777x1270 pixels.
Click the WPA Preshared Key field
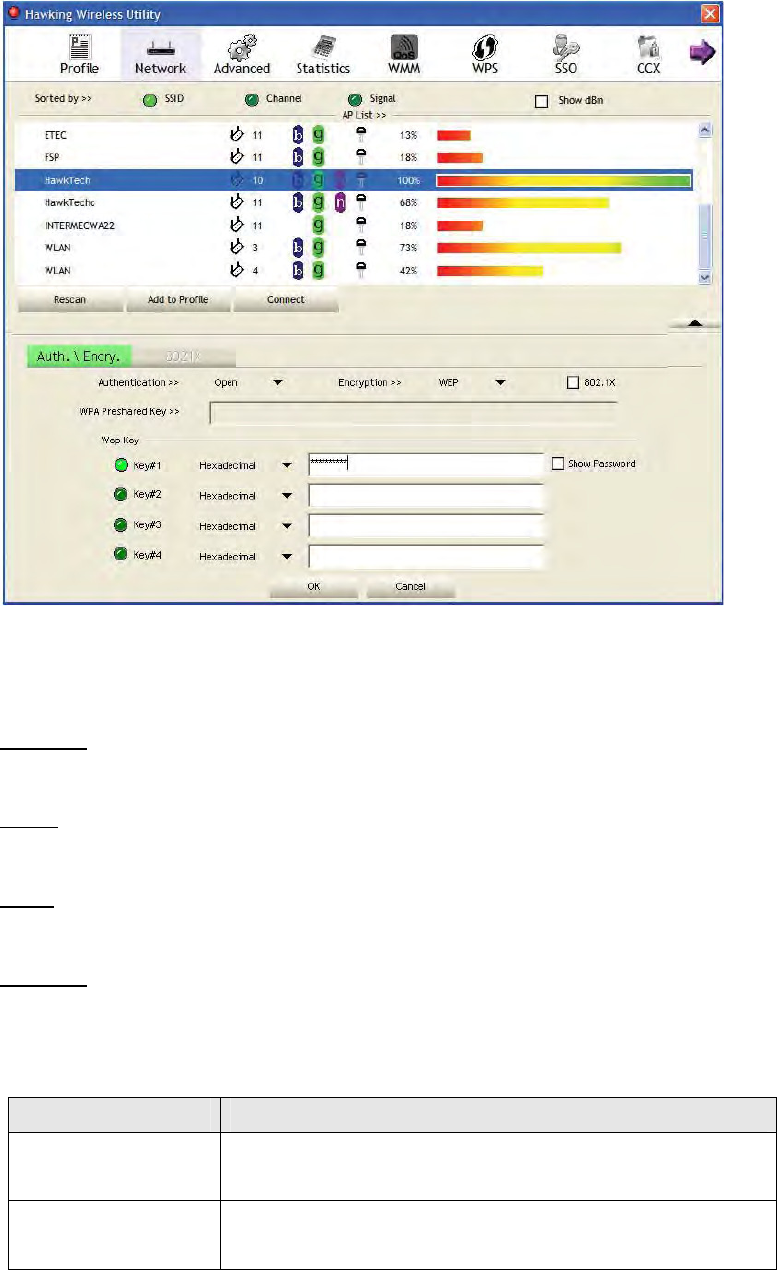pyautogui.click(x=413, y=412)
